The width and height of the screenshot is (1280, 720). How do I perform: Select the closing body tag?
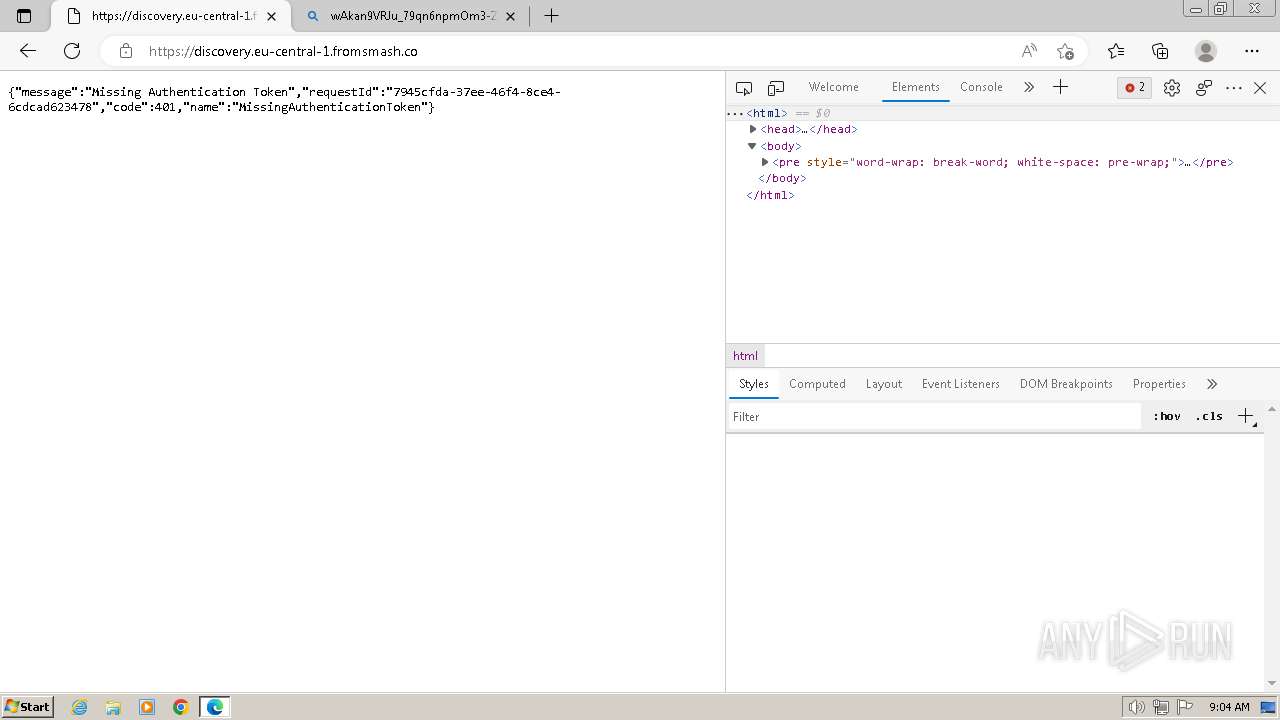pyautogui.click(x=782, y=178)
